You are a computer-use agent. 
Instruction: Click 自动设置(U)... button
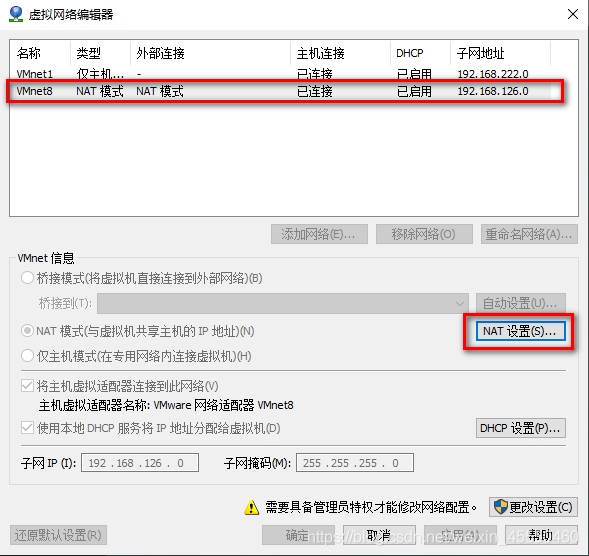(x=520, y=303)
